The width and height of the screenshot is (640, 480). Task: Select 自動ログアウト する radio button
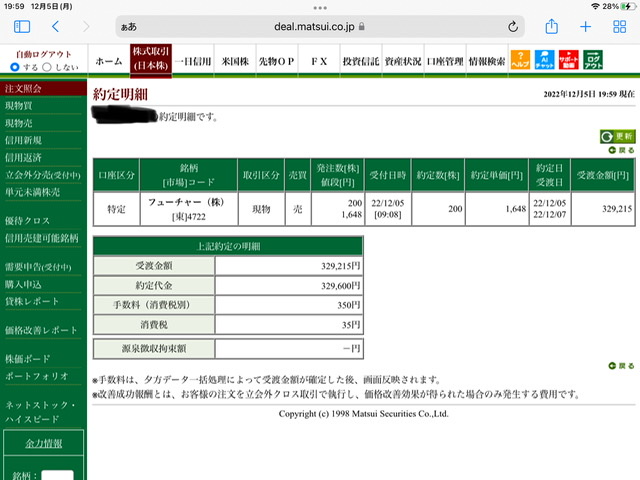click(15, 67)
